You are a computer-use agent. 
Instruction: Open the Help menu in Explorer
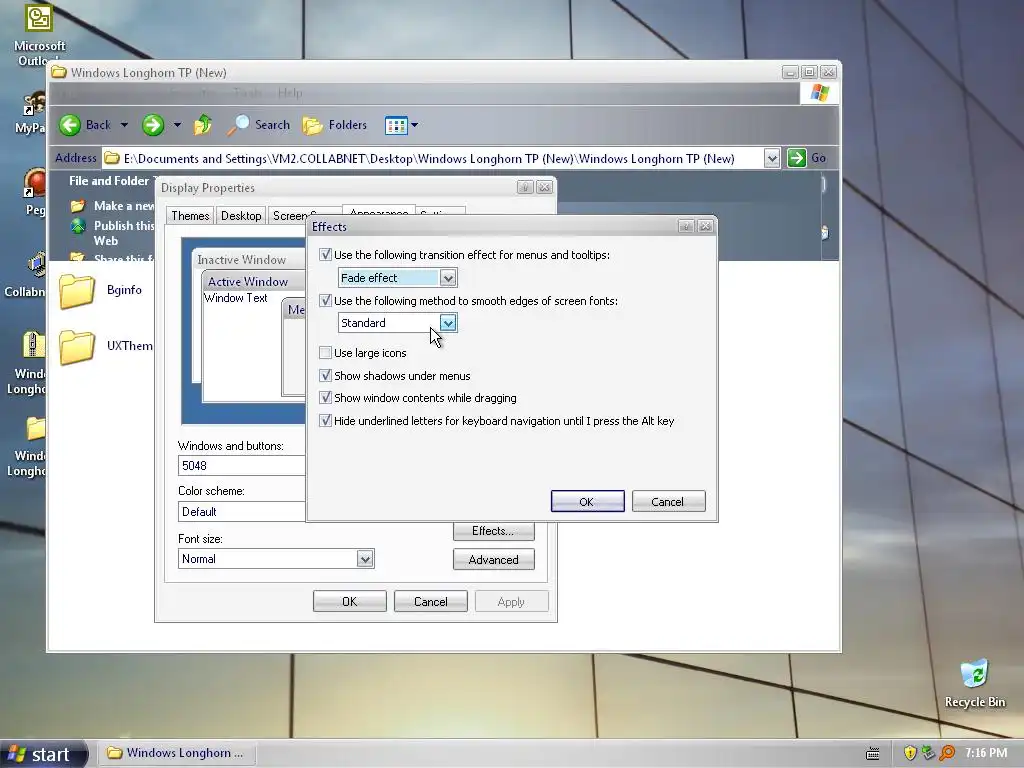pos(289,93)
